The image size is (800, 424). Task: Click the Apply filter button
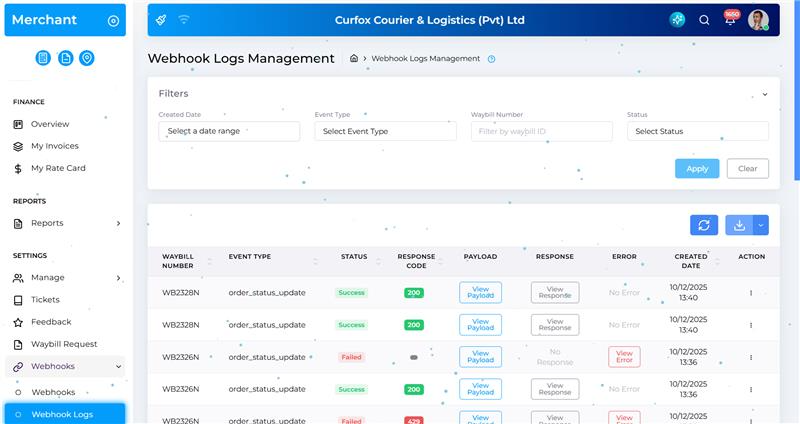tap(697, 168)
